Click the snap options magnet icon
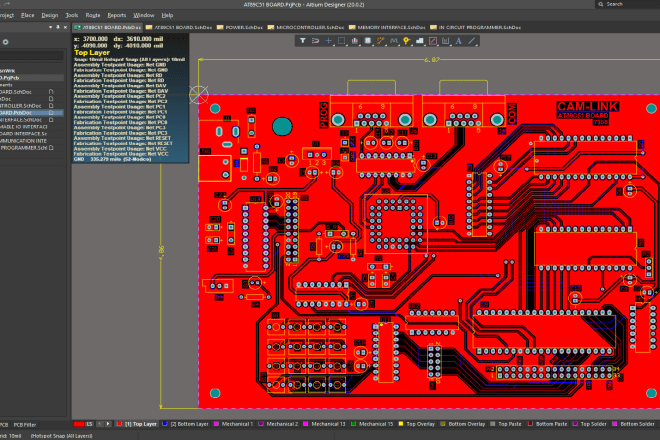 pyautogui.click(x=315, y=41)
